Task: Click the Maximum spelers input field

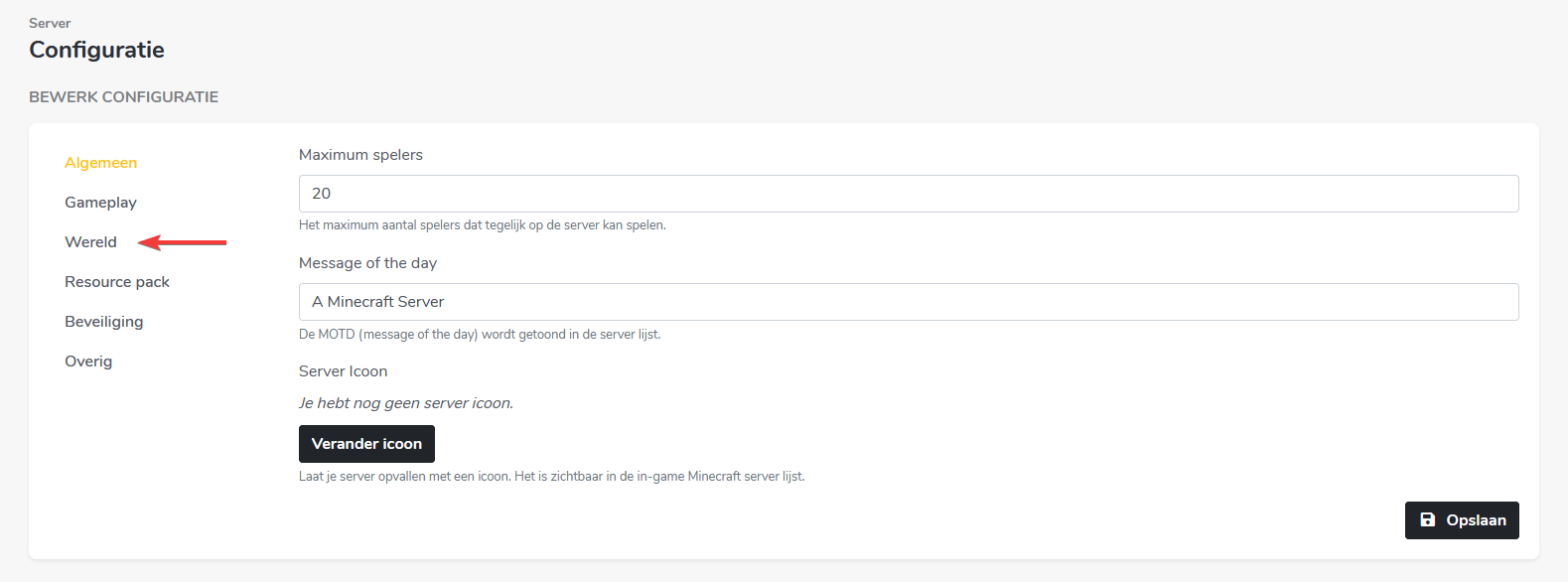Action: click(908, 194)
